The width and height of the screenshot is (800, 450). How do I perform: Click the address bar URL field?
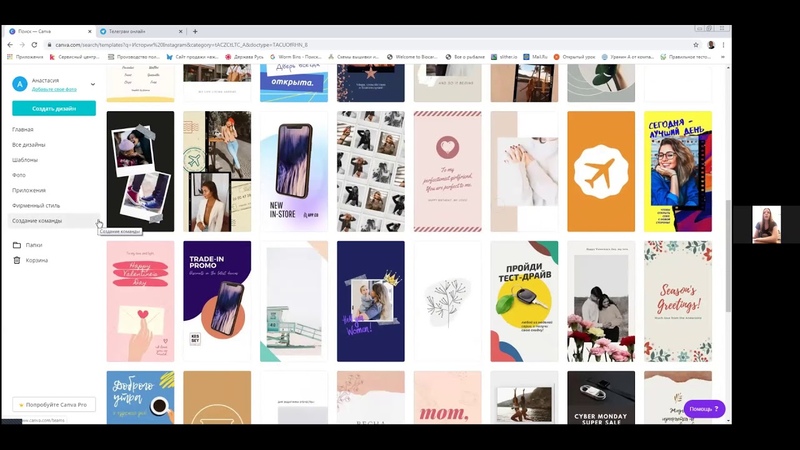point(365,45)
